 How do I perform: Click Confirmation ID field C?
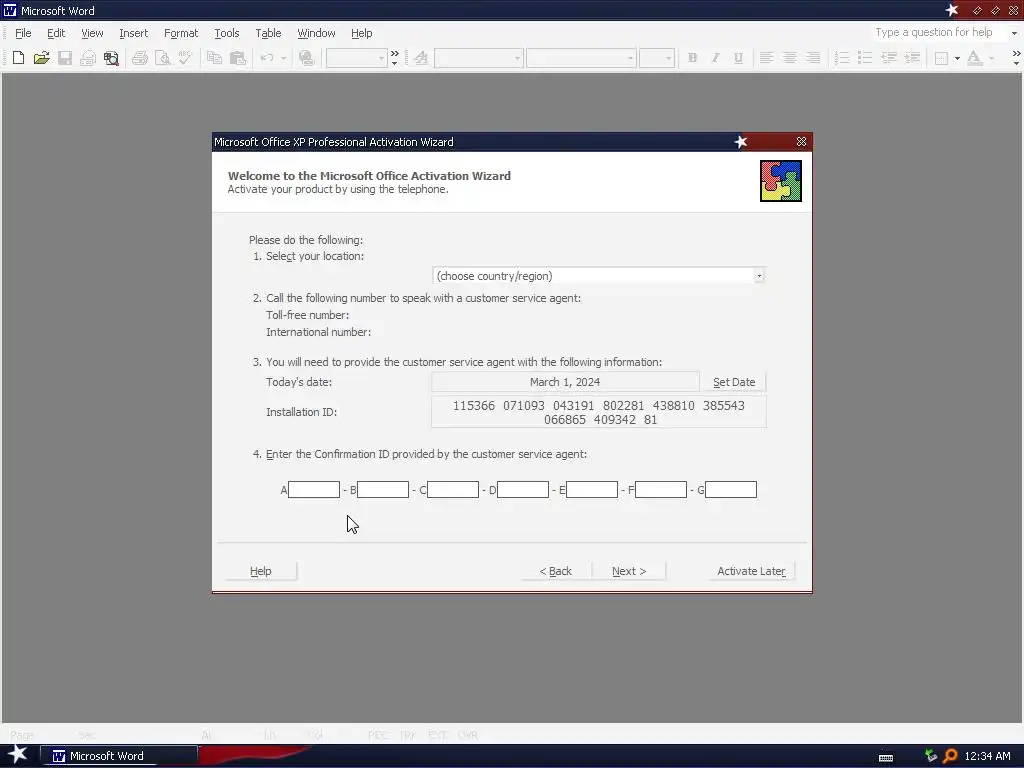pos(453,489)
